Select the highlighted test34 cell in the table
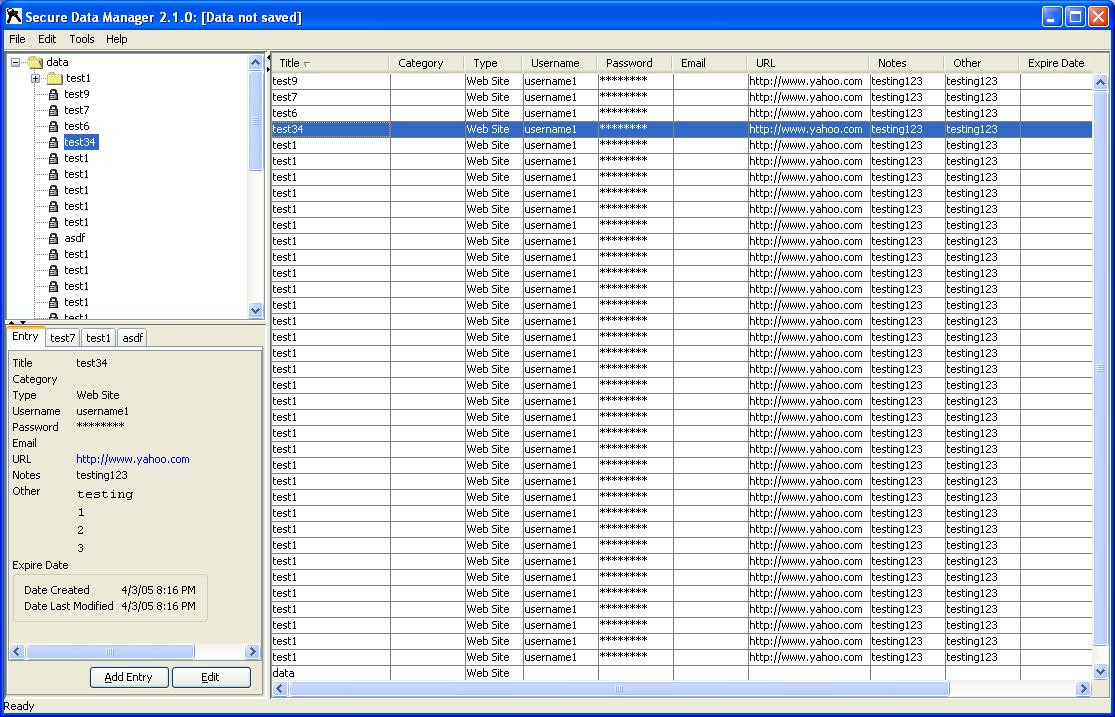Viewport: 1115px width, 717px height. click(x=331, y=129)
